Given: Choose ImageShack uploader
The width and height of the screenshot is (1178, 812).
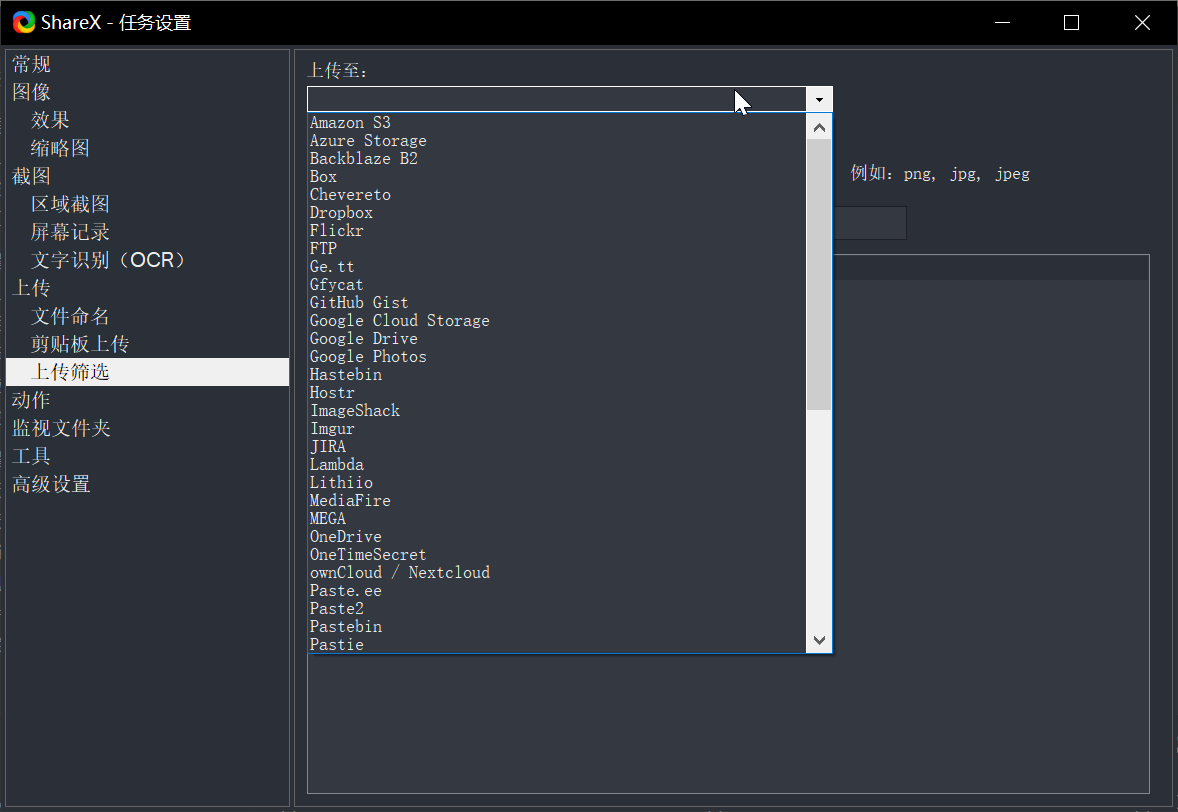Looking at the screenshot, I should click(557, 411).
